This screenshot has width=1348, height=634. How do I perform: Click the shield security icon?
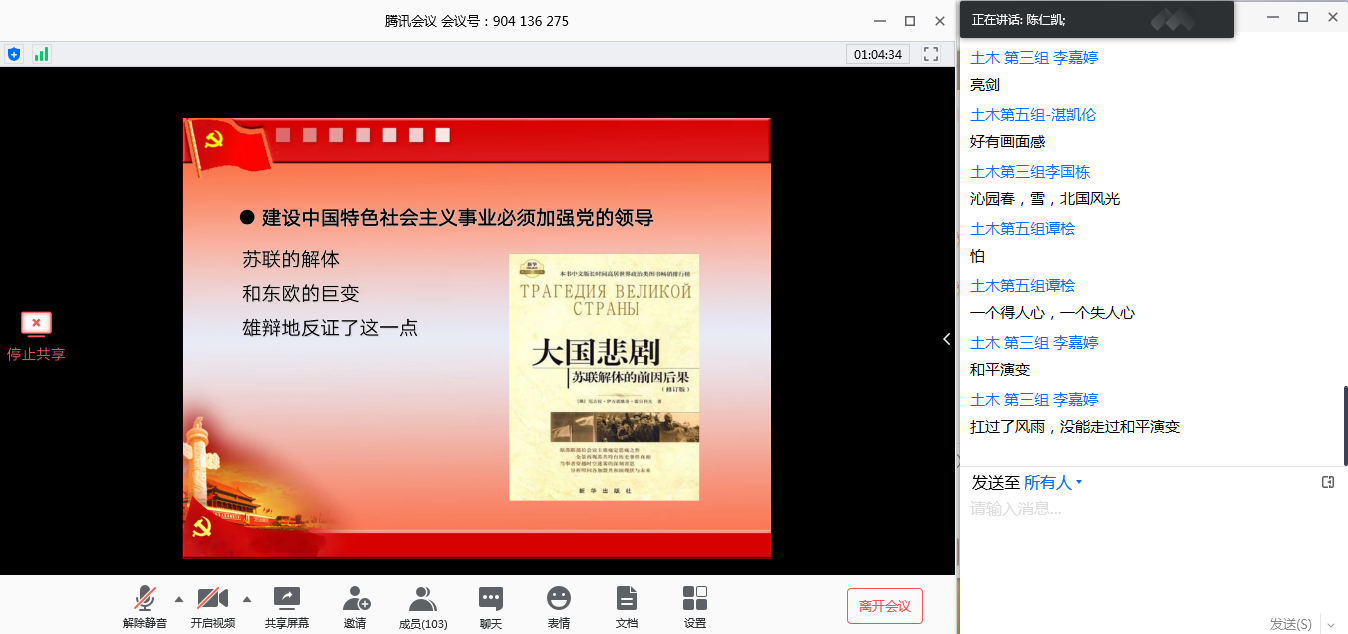tap(14, 54)
